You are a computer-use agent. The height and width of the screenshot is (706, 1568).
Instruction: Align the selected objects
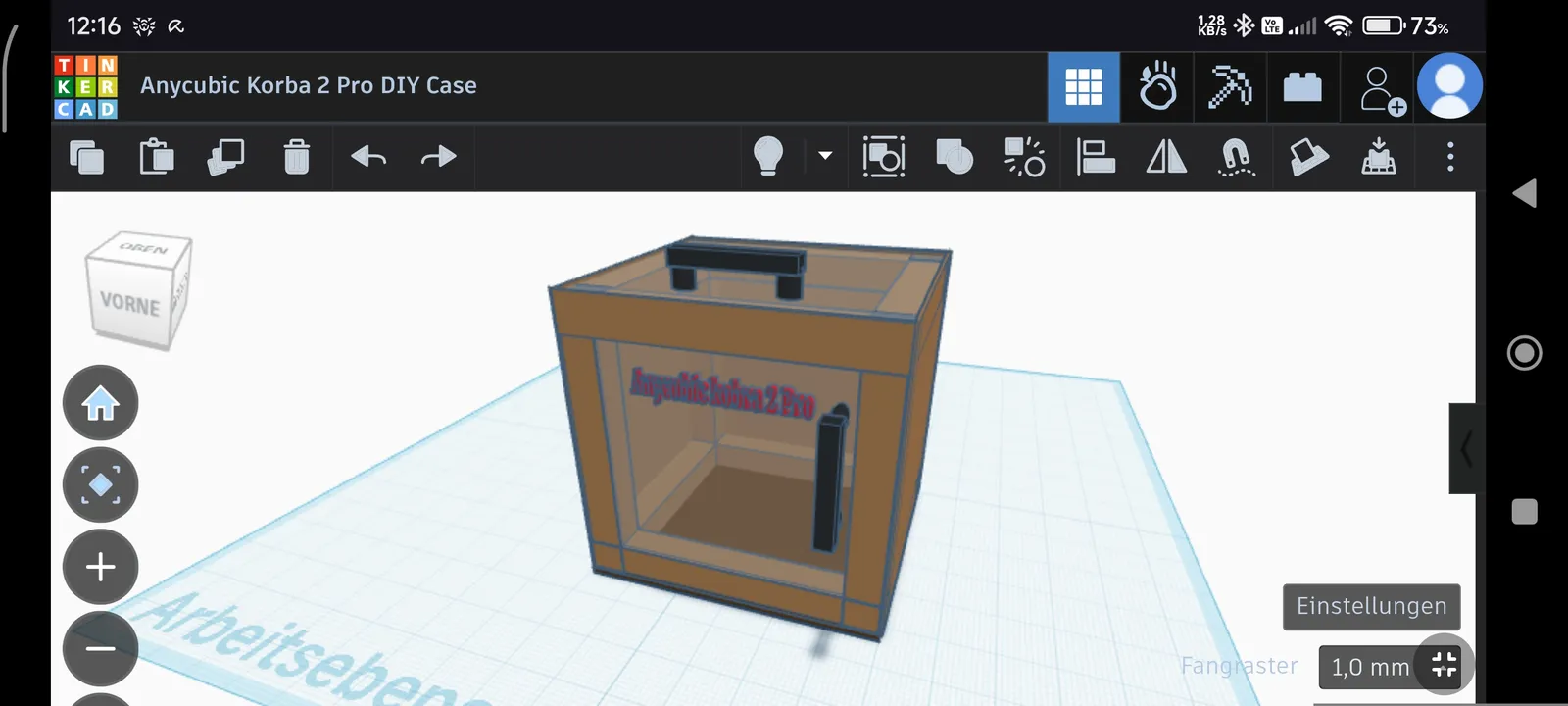(1096, 157)
